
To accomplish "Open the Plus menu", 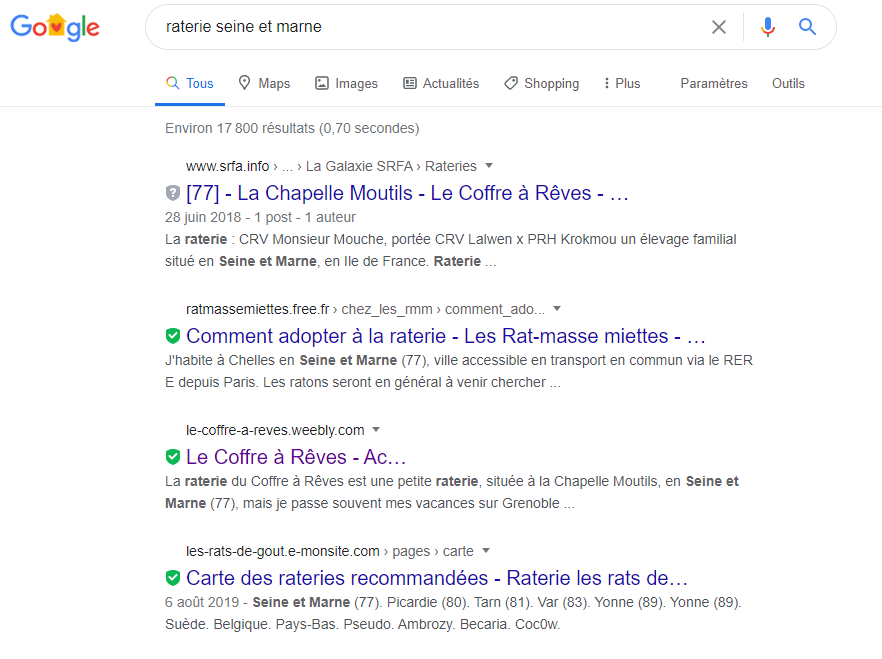I will coord(621,83).
